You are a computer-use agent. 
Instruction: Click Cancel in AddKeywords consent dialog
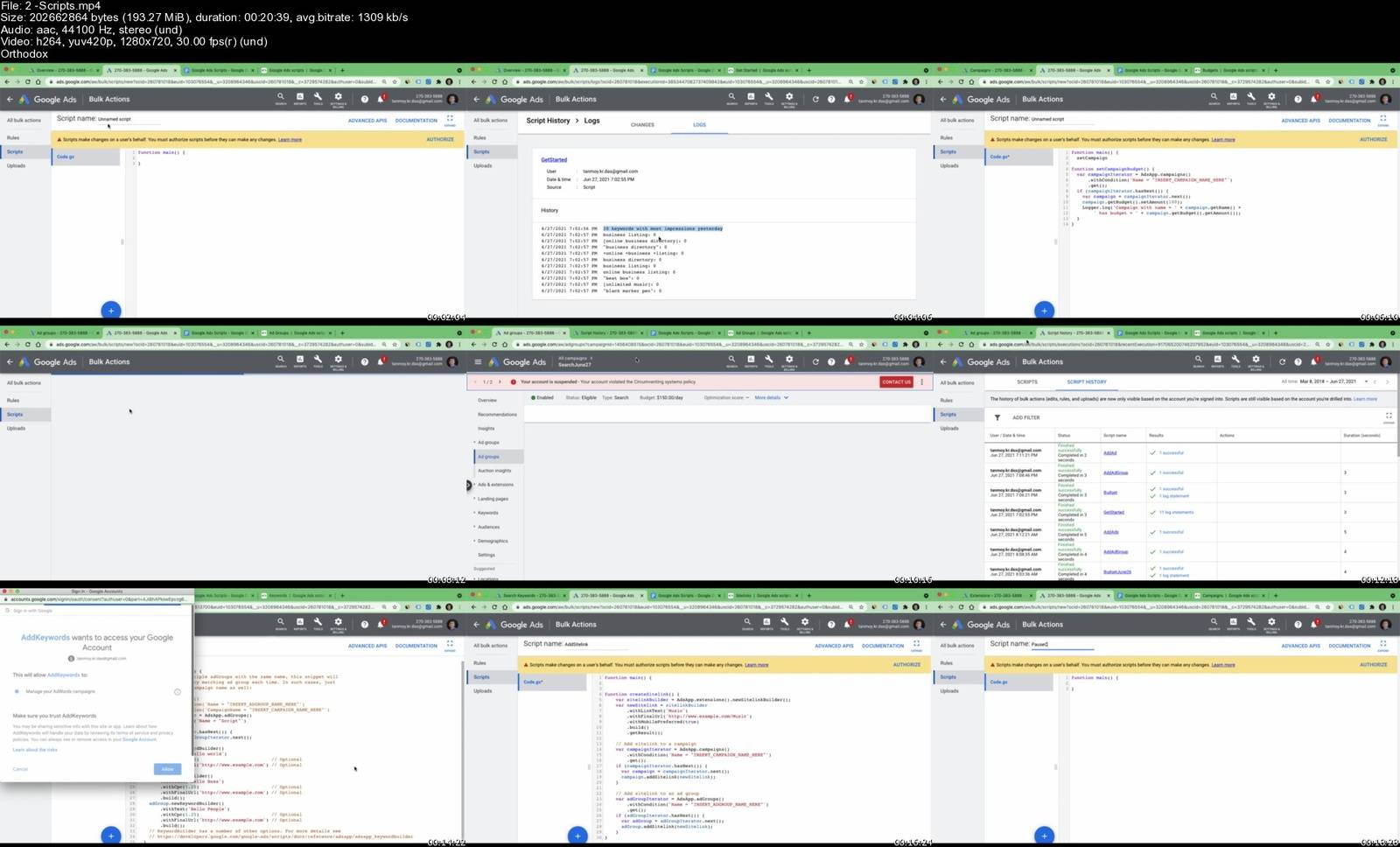20,769
